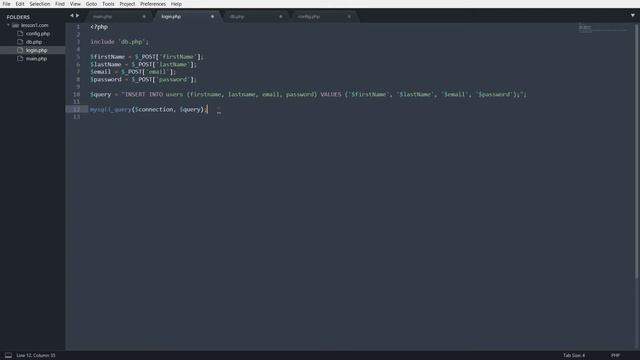Click the config.php file icon in sidebar
This screenshot has height=360, width=640.
(x=20, y=33)
